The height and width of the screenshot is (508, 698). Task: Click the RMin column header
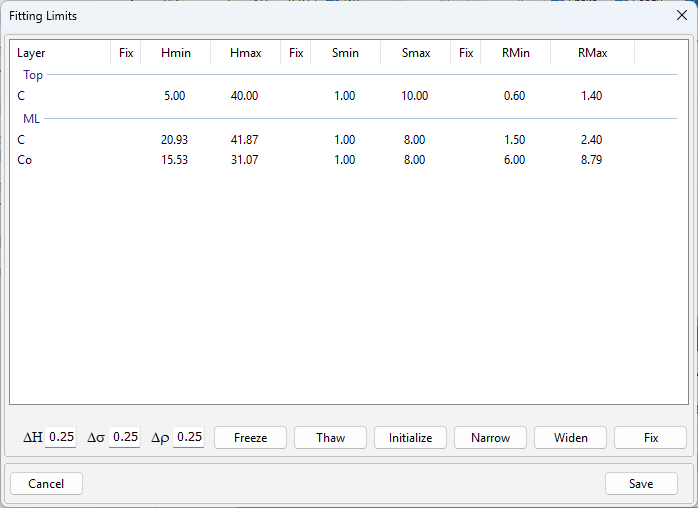point(515,53)
